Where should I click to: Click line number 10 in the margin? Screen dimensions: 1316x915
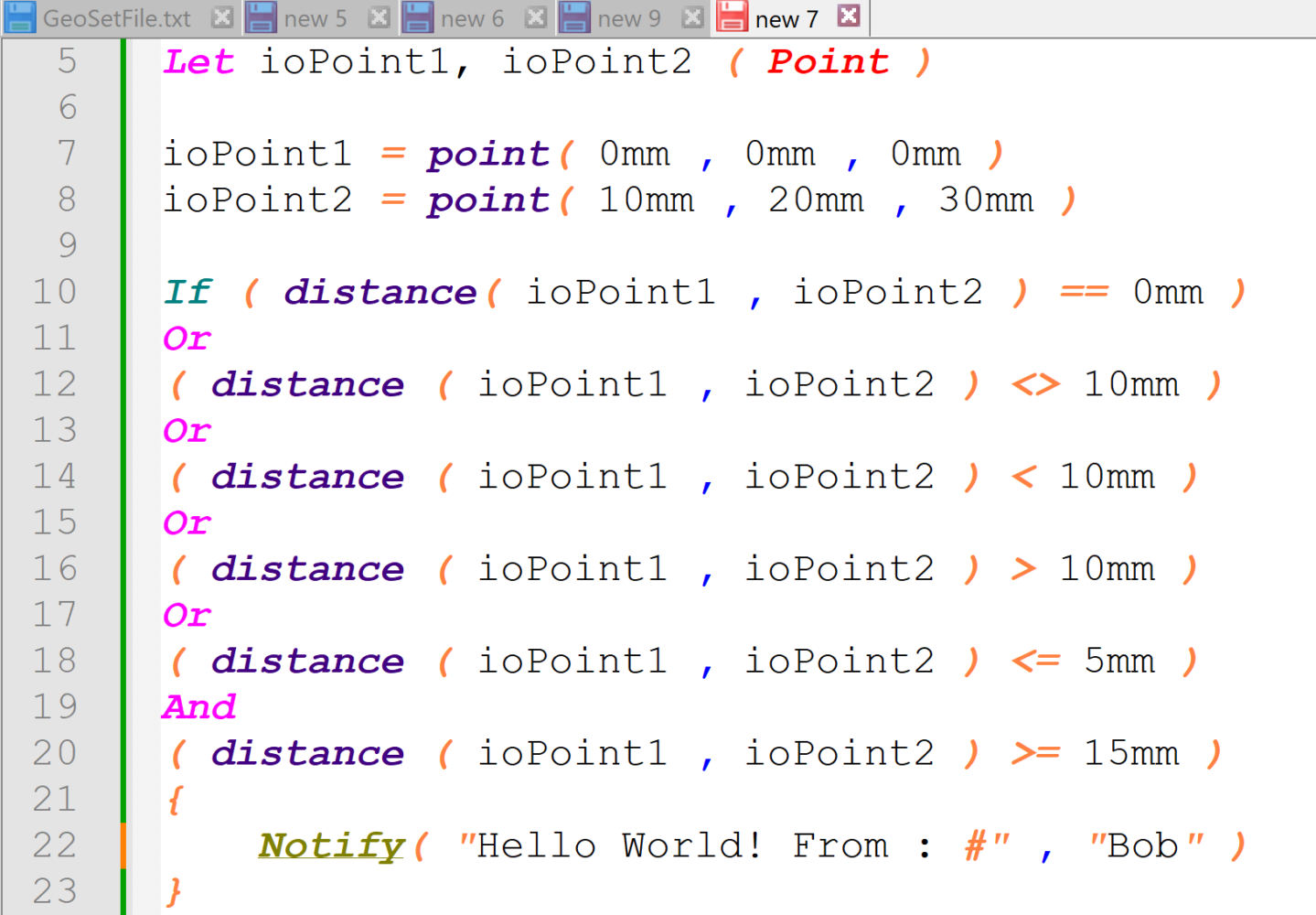pyautogui.click(x=55, y=292)
